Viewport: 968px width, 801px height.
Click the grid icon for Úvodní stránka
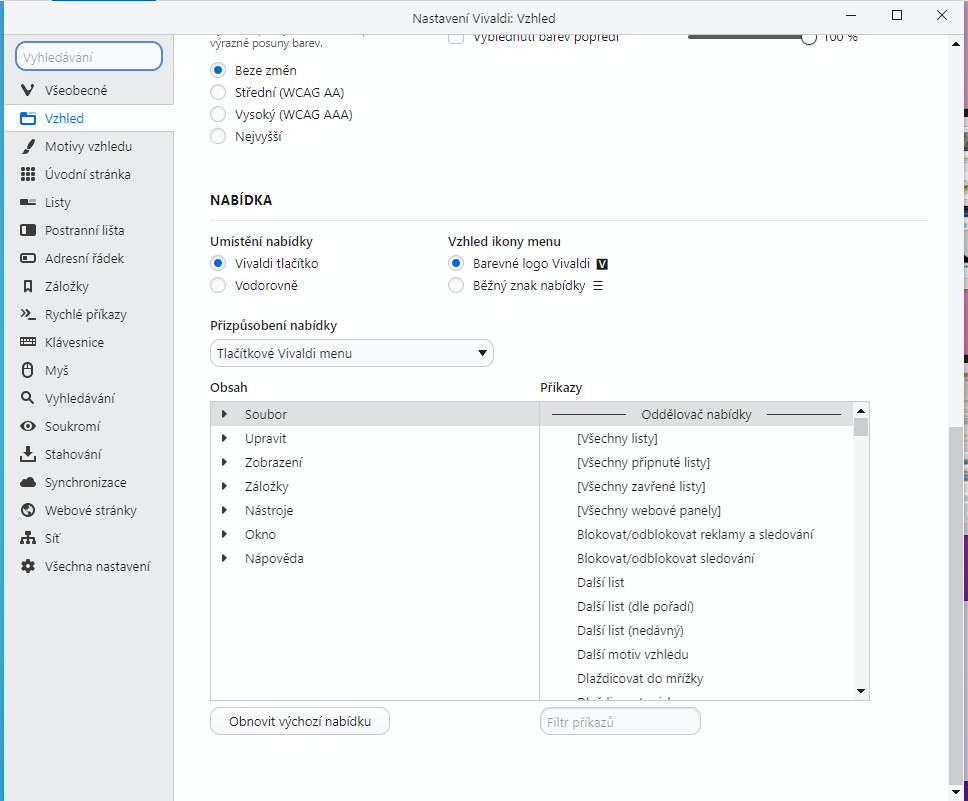[x=28, y=174]
